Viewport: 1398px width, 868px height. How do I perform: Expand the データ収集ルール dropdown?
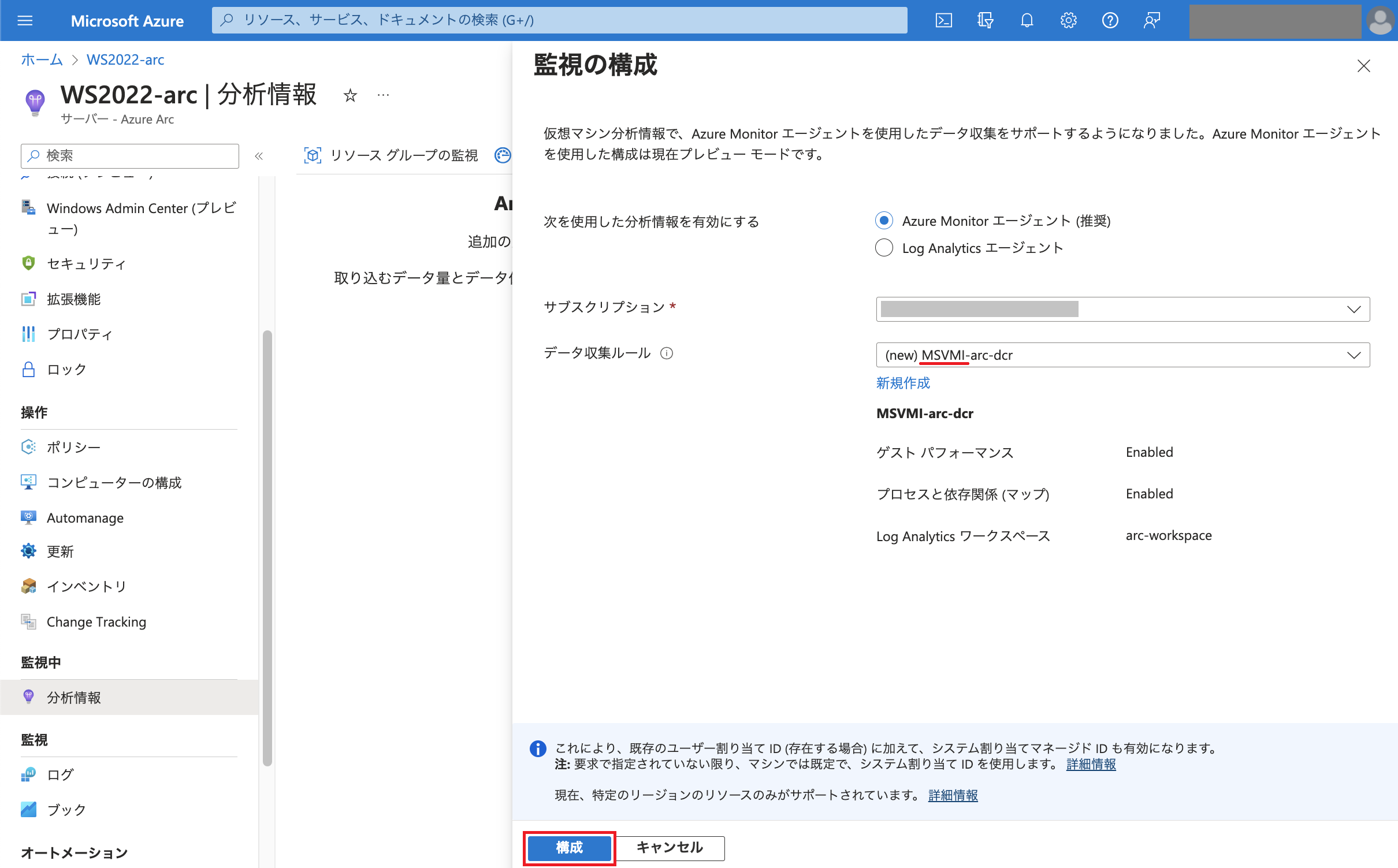pos(1122,355)
